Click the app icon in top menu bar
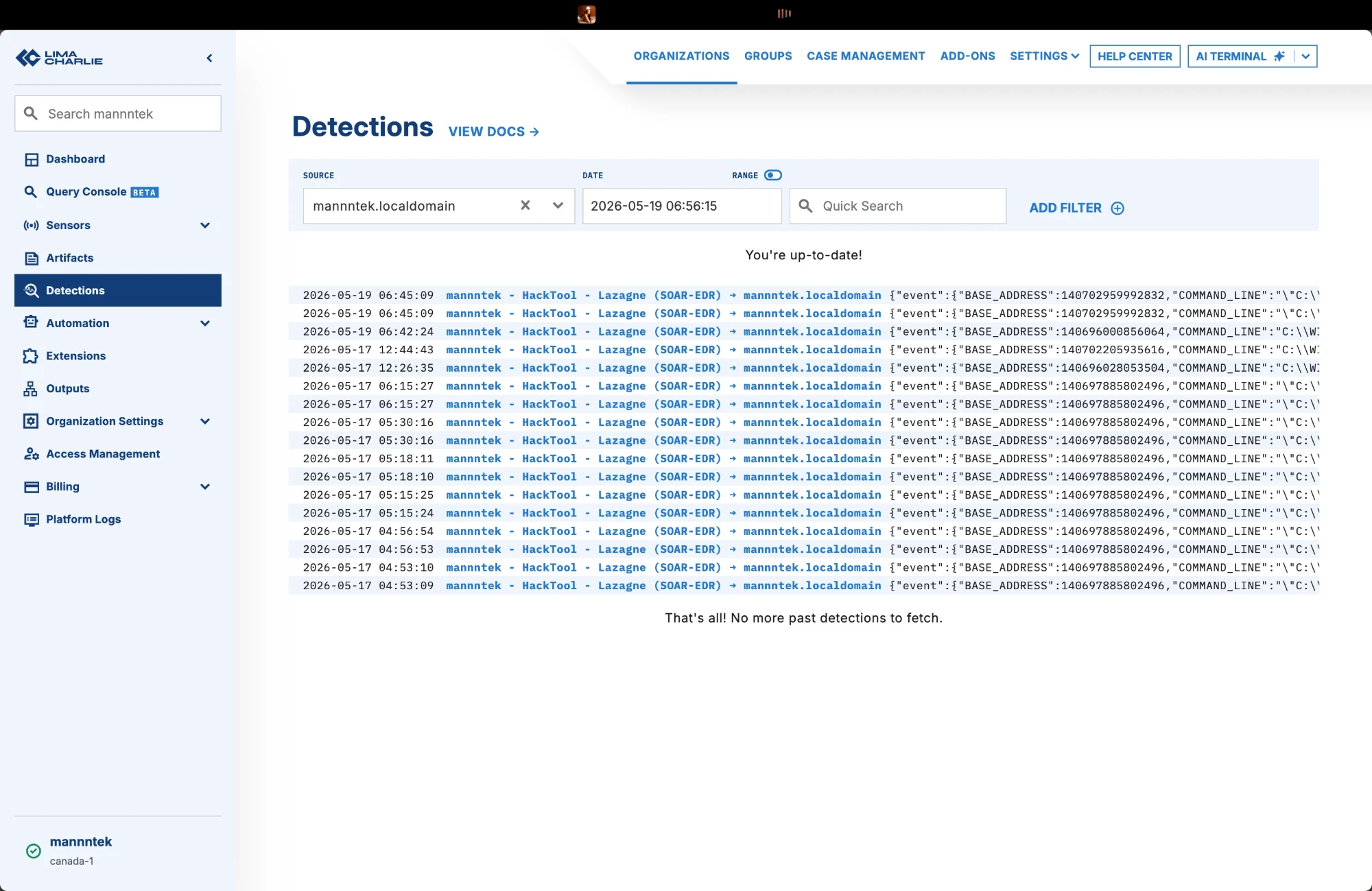The height and width of the screenshot is (891, 1372). click(587, 14)
